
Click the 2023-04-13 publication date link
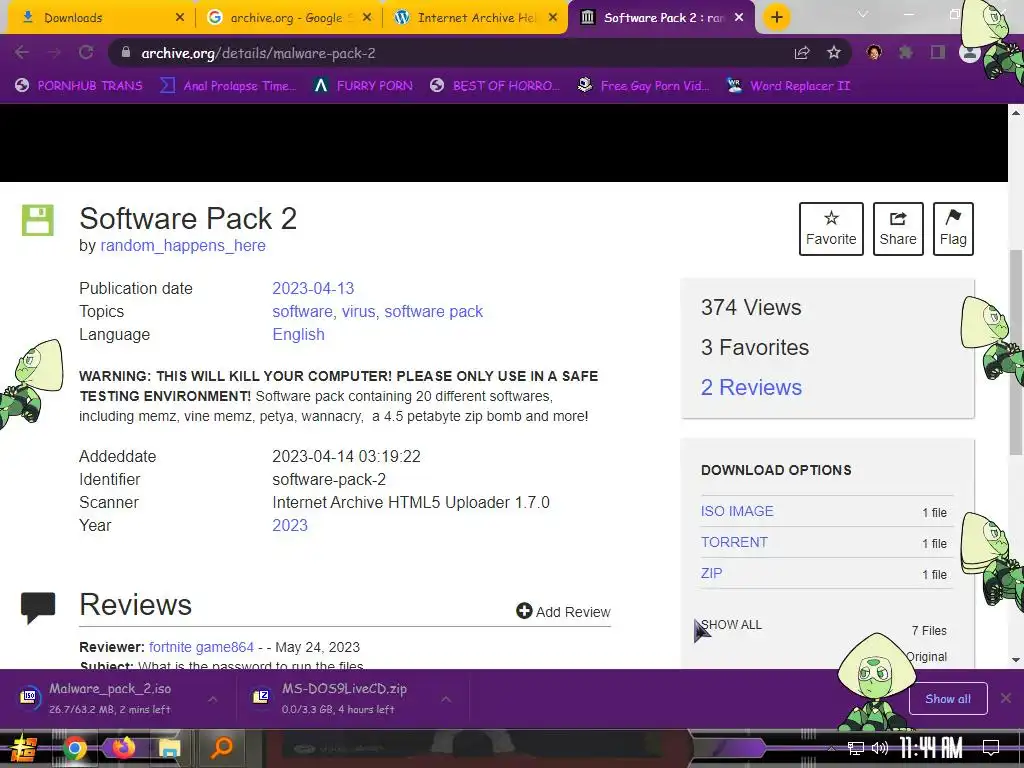(x=313, y=289)
